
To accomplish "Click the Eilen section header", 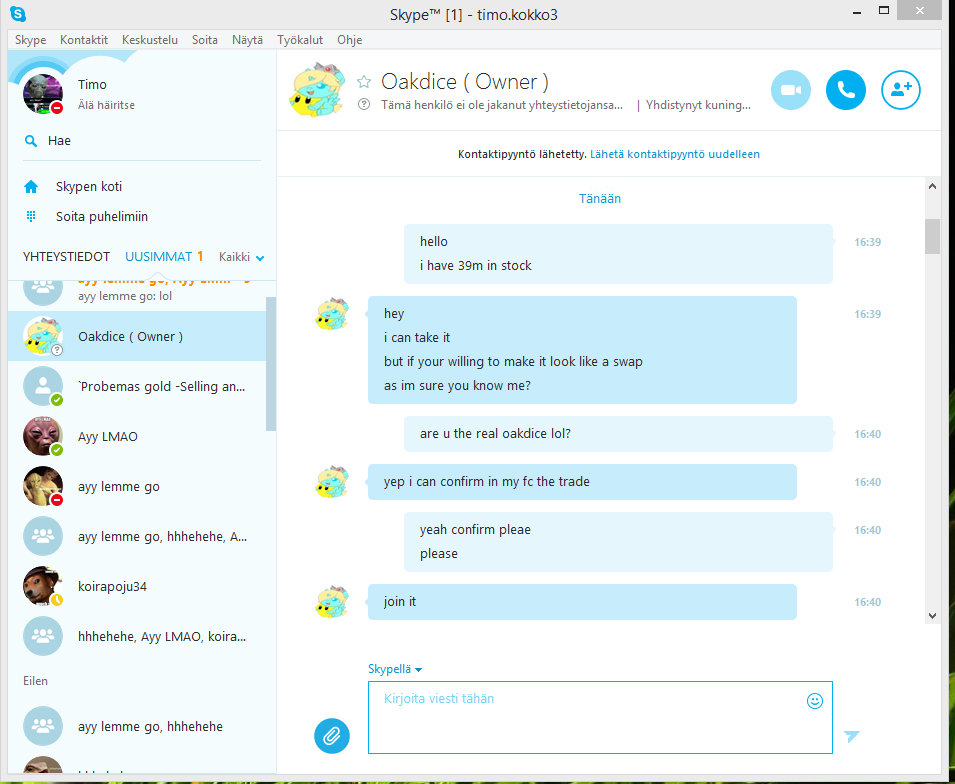I will click(35, 680).
